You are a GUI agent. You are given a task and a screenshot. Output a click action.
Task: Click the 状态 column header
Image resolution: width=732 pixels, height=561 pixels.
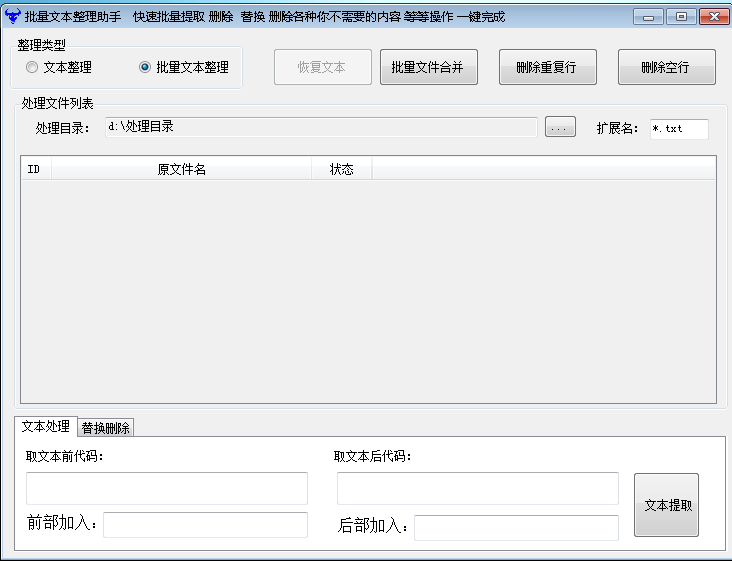click(x=342, y=169)
